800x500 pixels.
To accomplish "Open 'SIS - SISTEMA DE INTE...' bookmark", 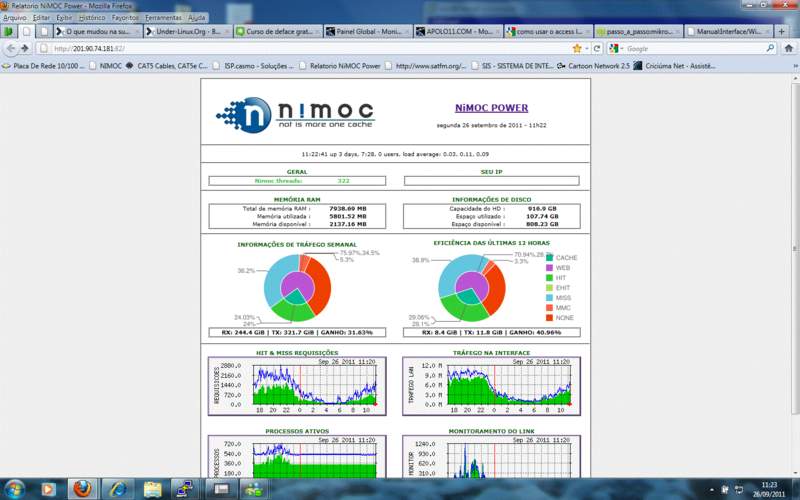I will tap(512, 66).
